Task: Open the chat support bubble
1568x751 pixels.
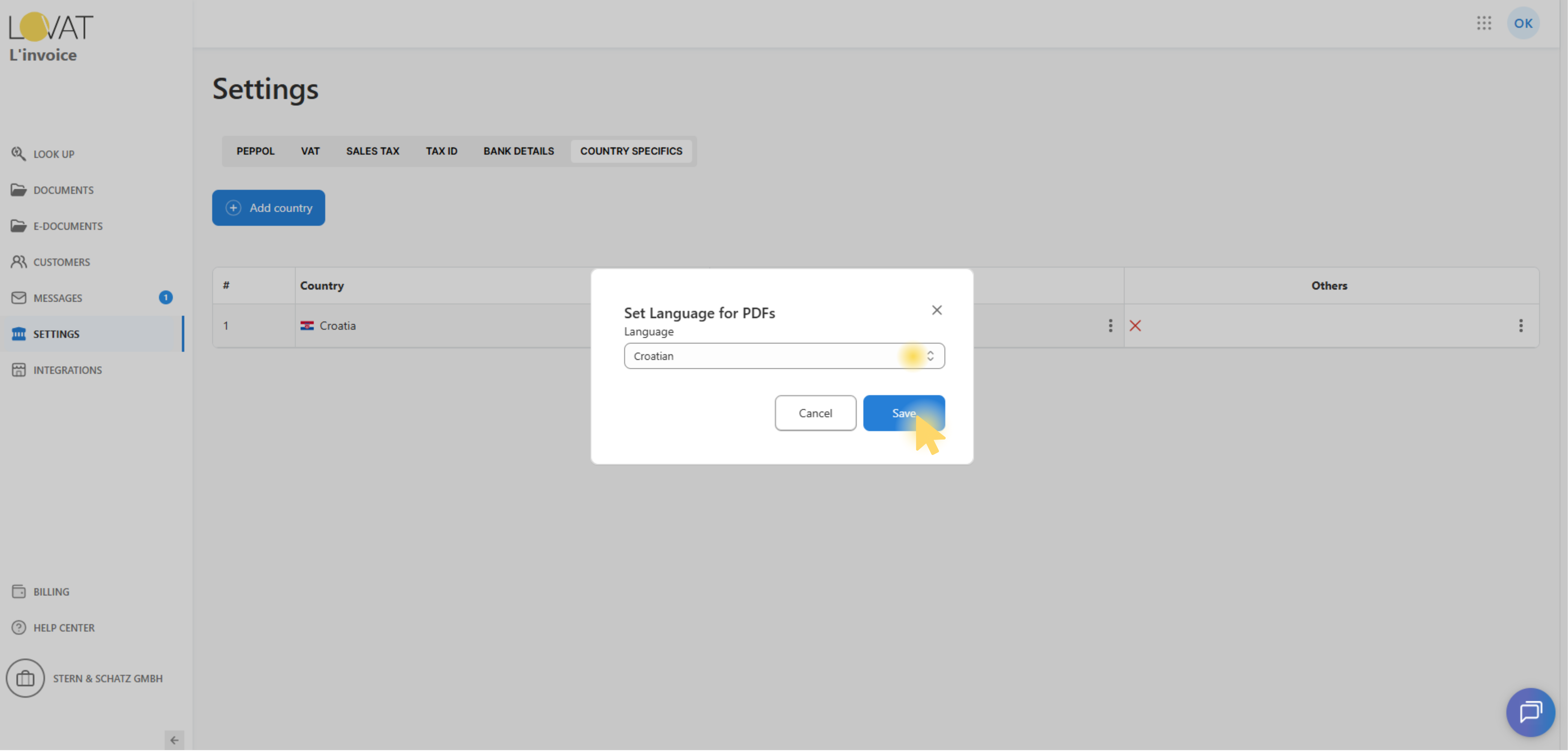Action: (1530, 712)
